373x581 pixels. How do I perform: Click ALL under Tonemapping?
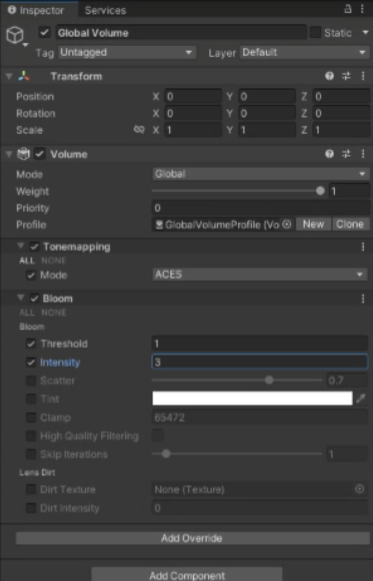click(27, 260)
